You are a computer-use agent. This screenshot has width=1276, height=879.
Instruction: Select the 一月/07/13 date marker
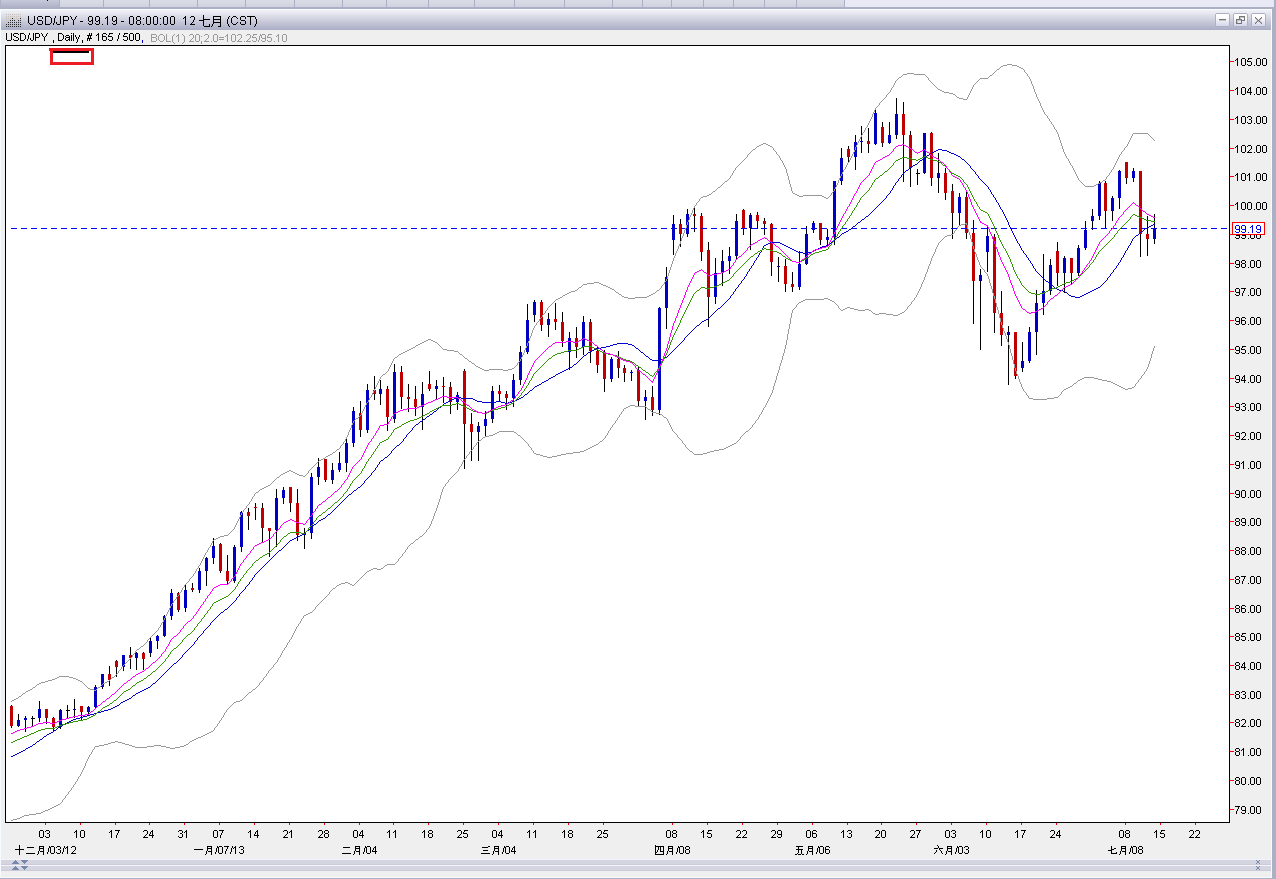pyautogui.click(x=218, y=850)
